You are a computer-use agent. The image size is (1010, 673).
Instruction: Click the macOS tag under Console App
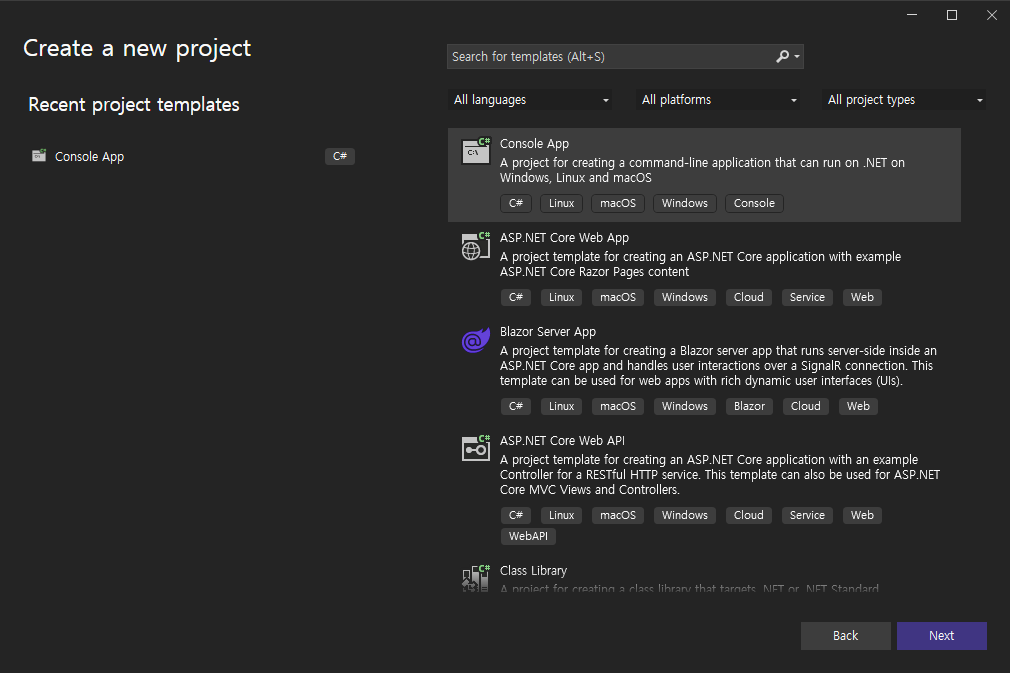tap(618, 203)
